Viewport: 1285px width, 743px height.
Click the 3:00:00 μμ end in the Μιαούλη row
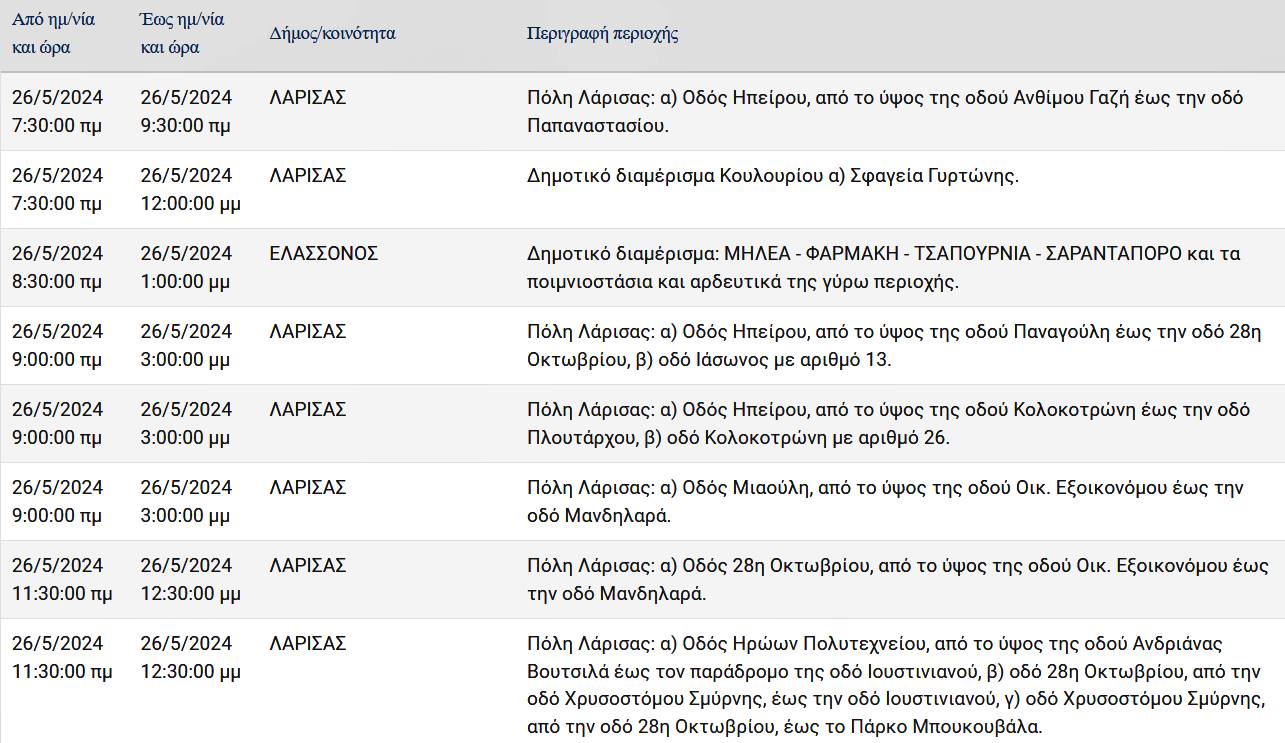(186, 501)
